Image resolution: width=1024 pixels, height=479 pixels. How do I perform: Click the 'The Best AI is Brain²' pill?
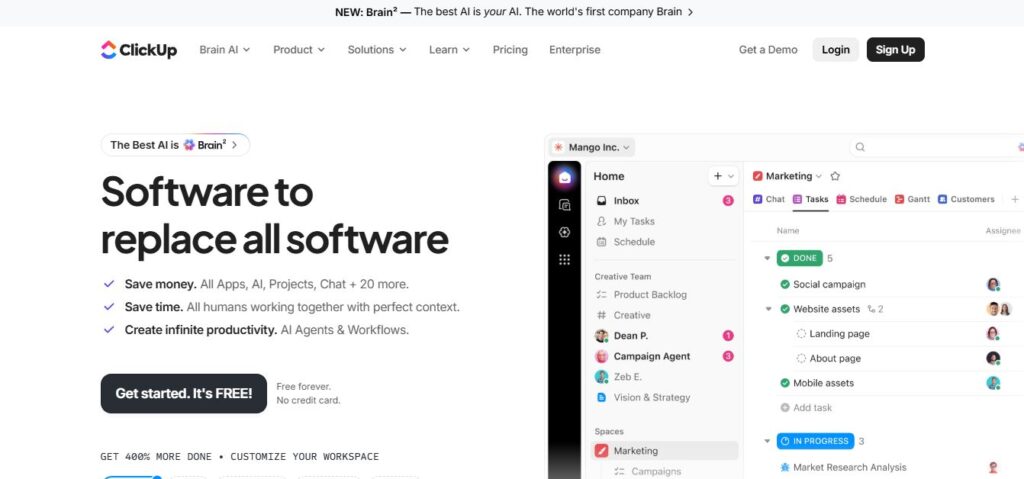click(x=175, y=145)
